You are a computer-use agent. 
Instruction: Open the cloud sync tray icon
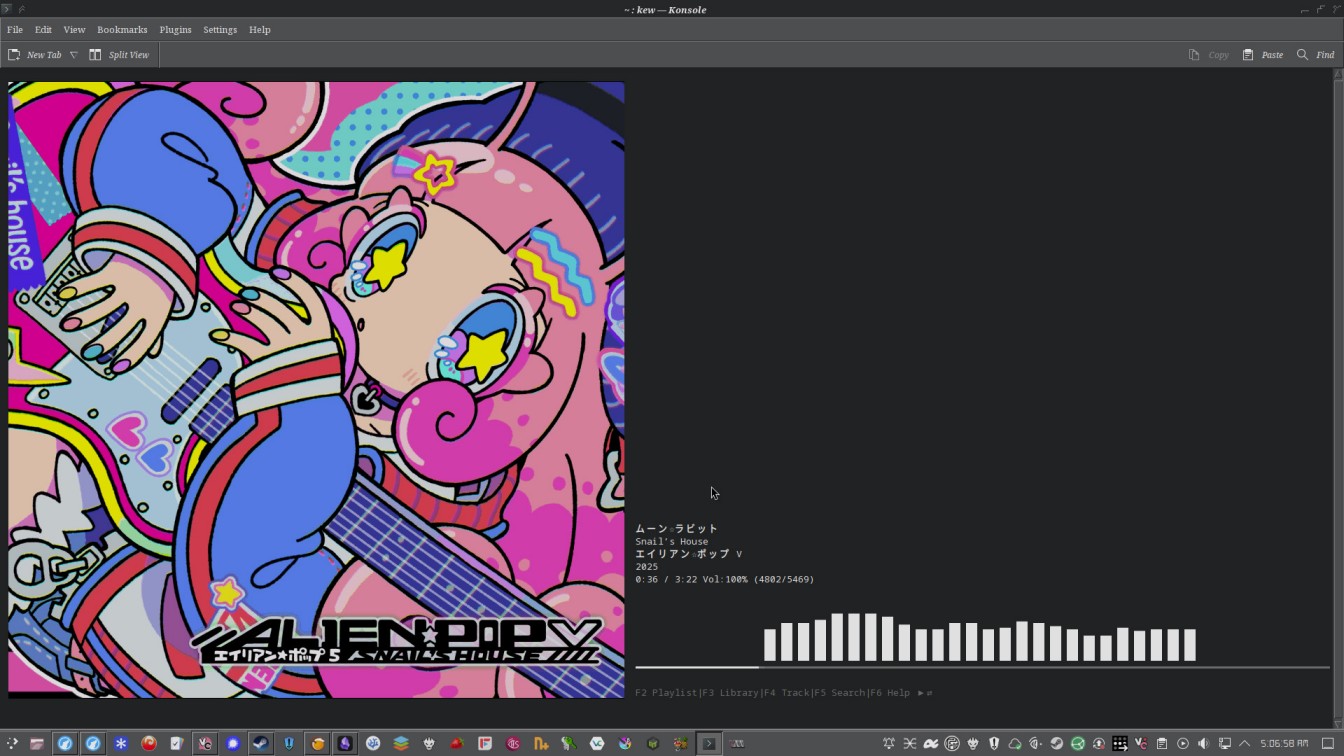click(1015, 744)
